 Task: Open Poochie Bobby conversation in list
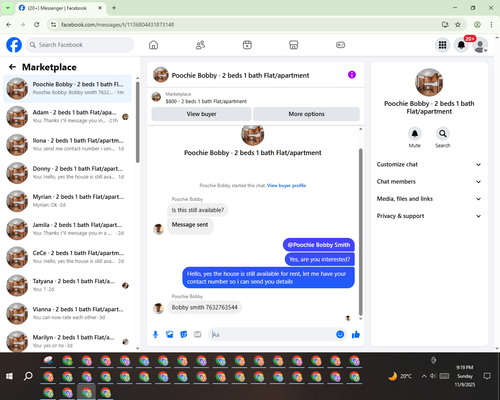point(67,88)
